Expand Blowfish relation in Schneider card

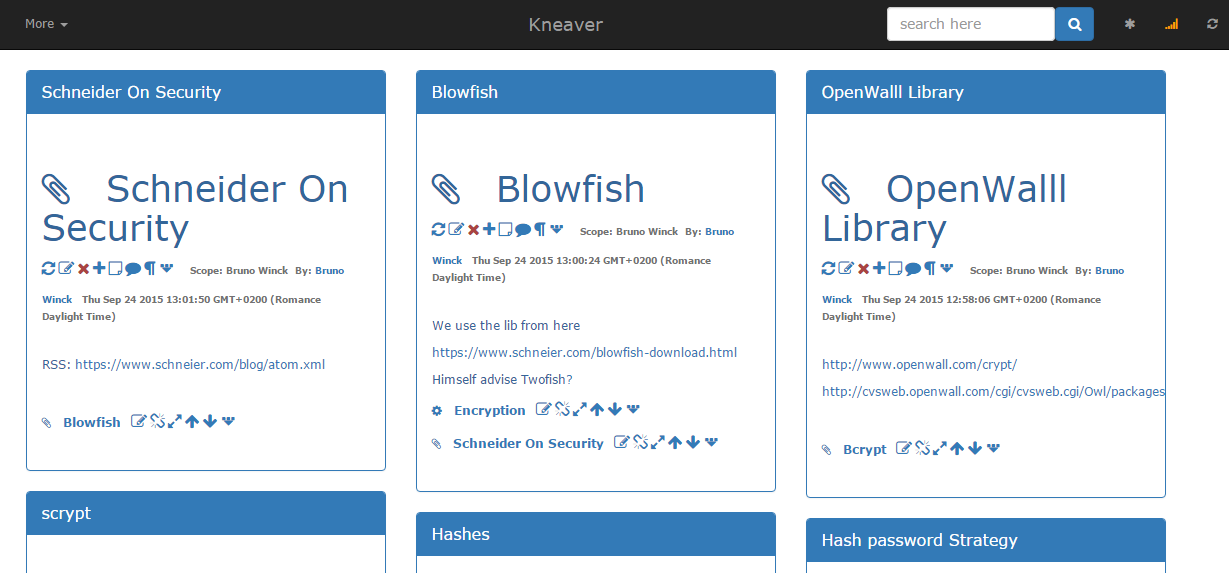pyautogui.click(x=174, y=421)
